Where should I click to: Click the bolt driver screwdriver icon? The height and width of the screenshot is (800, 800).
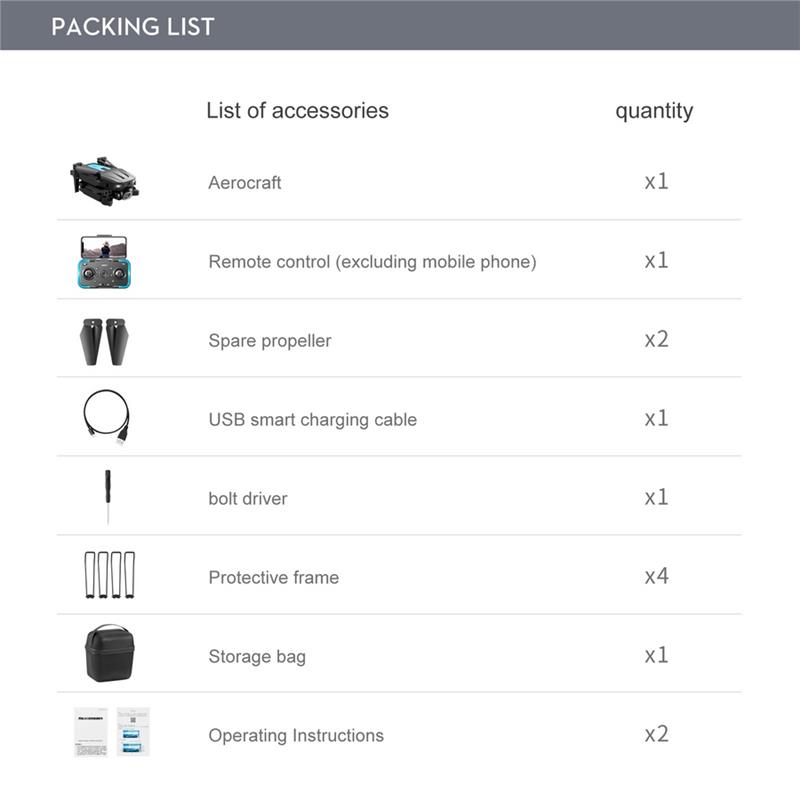(106, 497)
